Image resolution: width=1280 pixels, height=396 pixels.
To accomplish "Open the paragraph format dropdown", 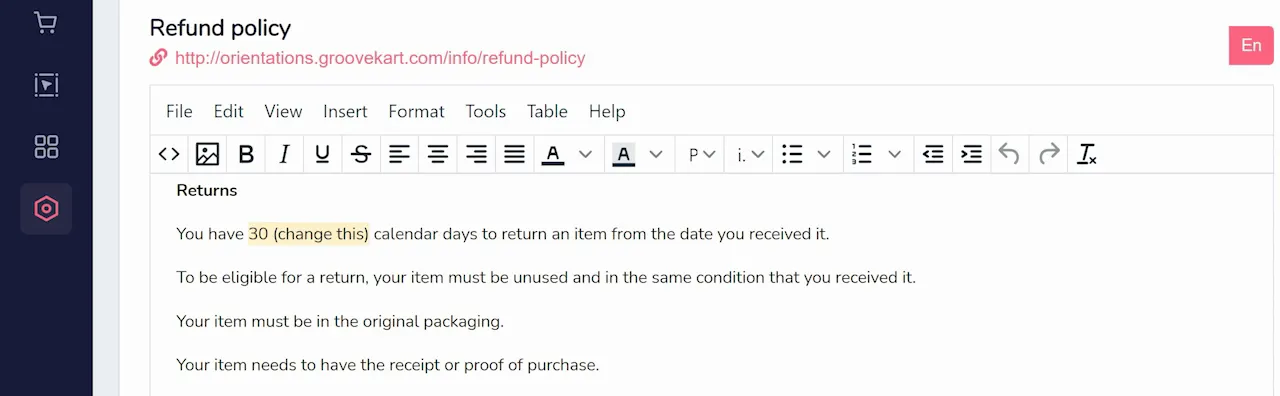I will coord(701,154).
